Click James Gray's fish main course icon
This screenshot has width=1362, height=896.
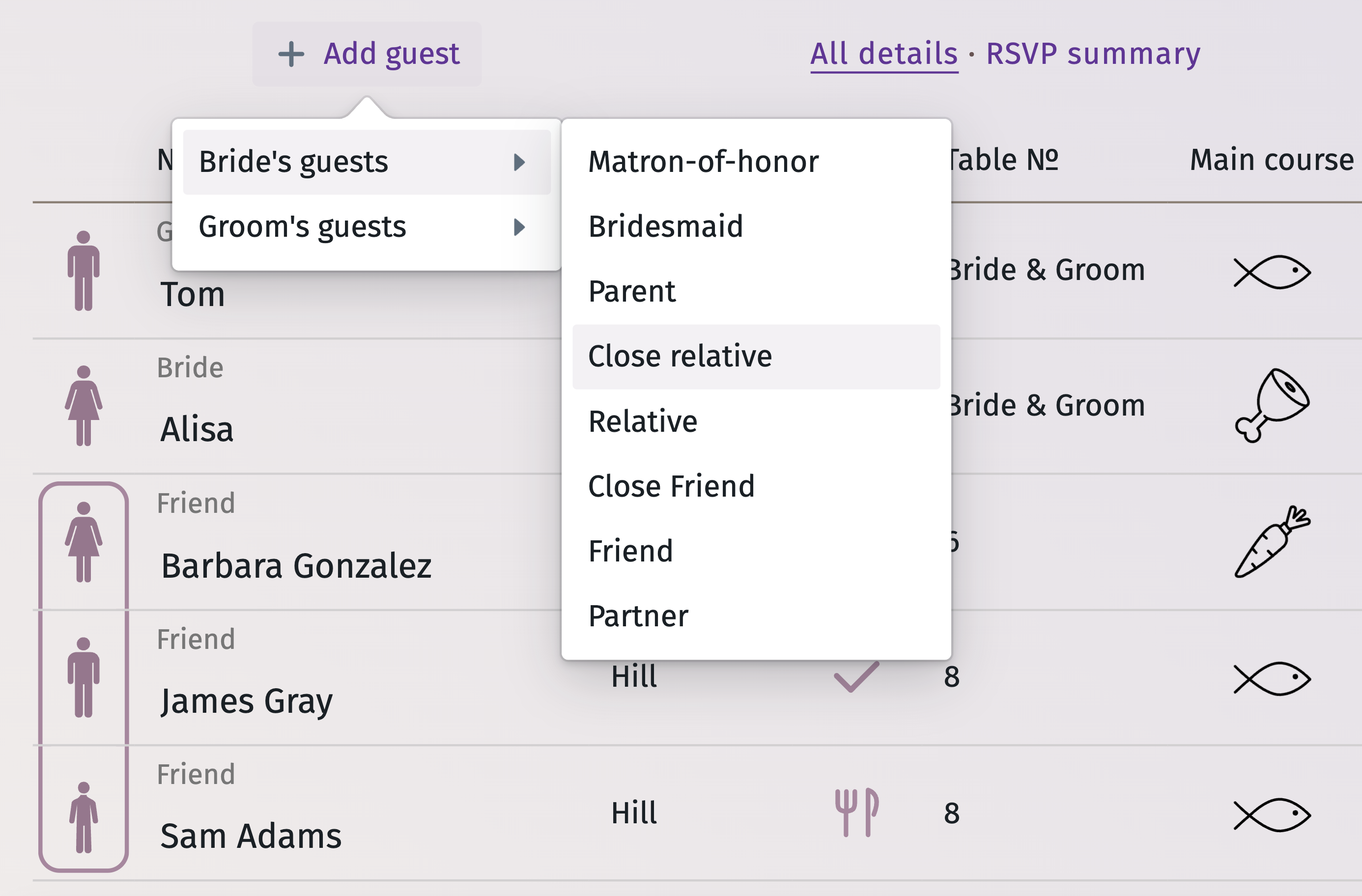click(x=1272, y=678)
